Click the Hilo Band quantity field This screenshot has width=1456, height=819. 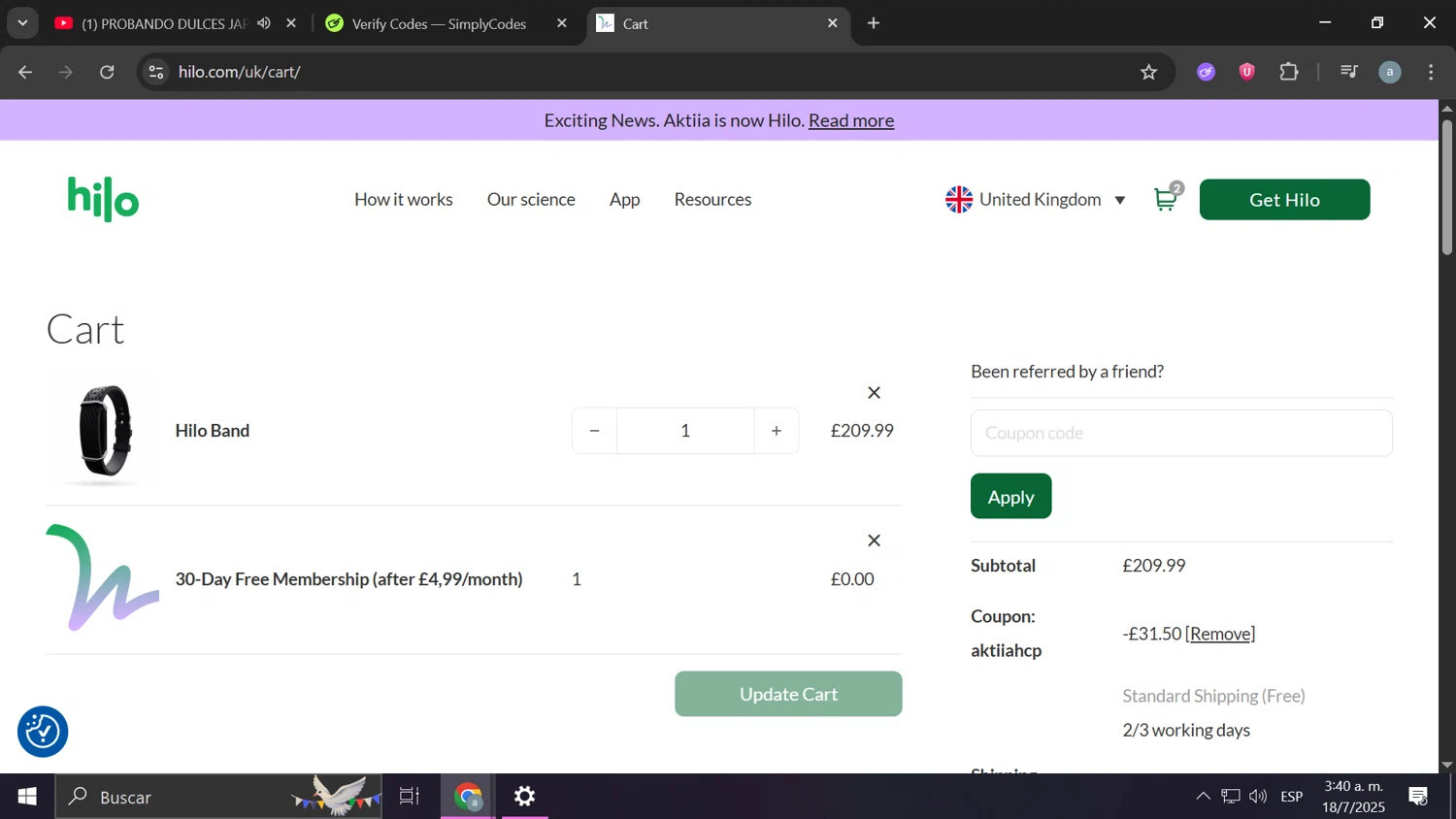(685, 431)
